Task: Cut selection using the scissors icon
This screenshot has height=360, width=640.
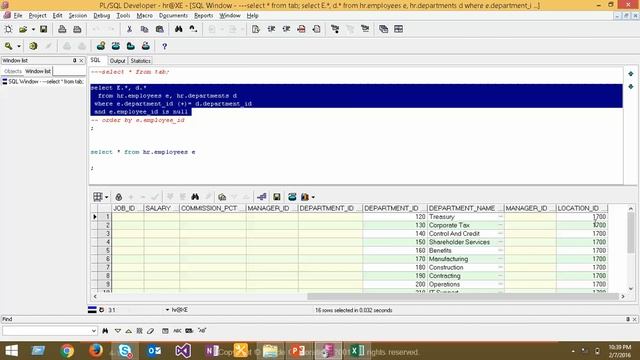Action: [129, 29]
